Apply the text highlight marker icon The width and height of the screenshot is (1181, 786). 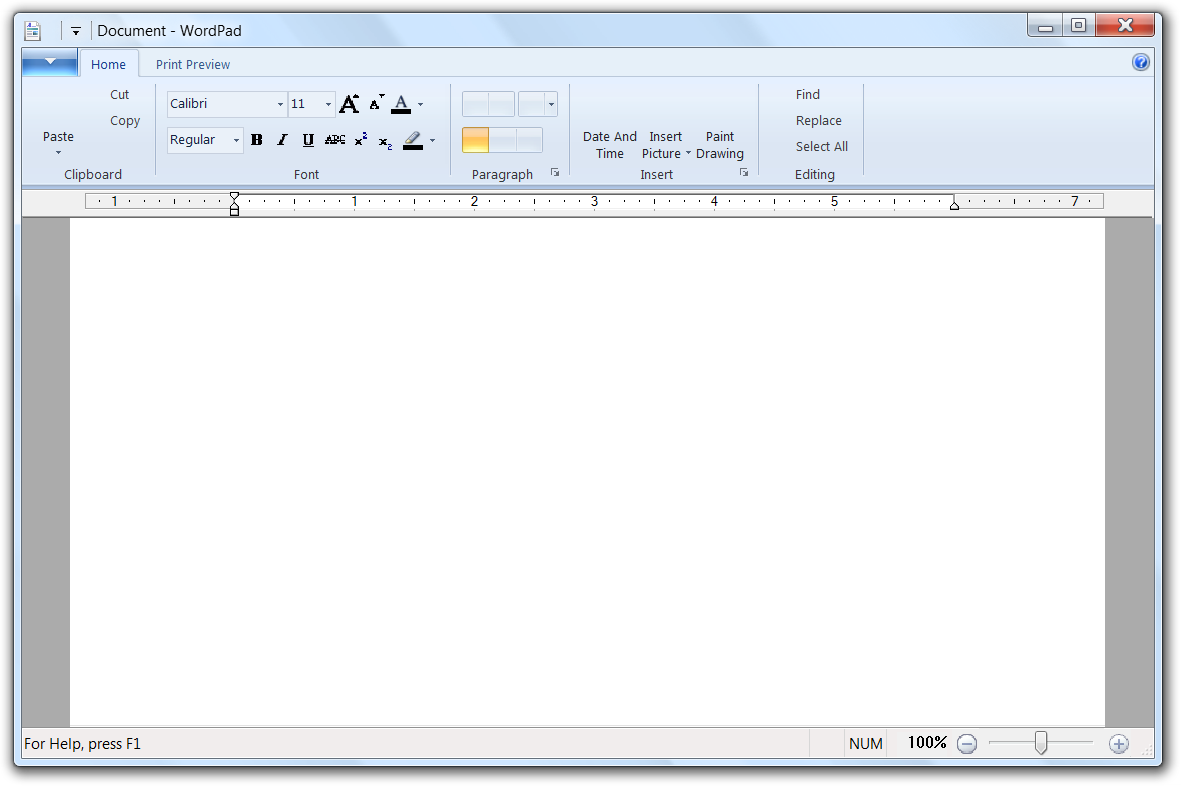413,140
